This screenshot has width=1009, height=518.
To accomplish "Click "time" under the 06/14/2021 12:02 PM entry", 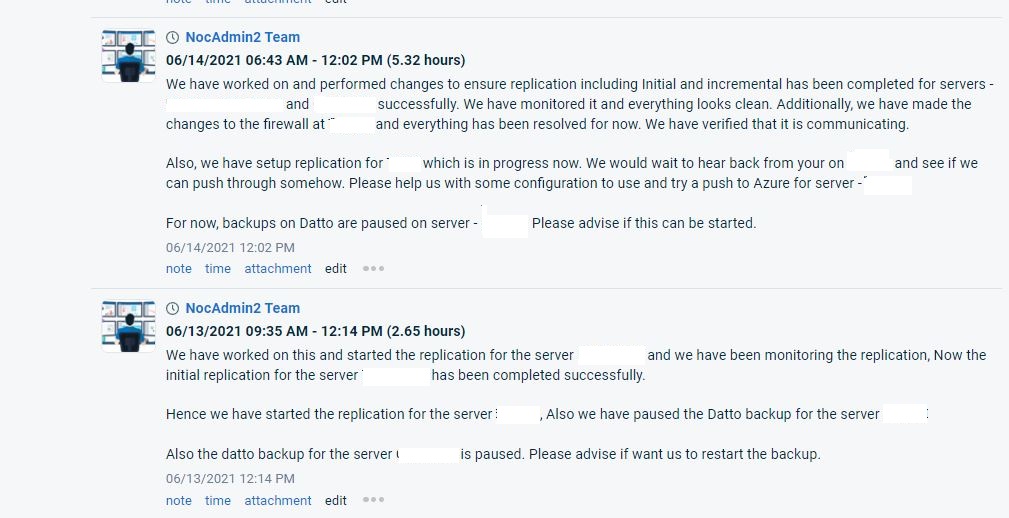I will tap(218, 268).
